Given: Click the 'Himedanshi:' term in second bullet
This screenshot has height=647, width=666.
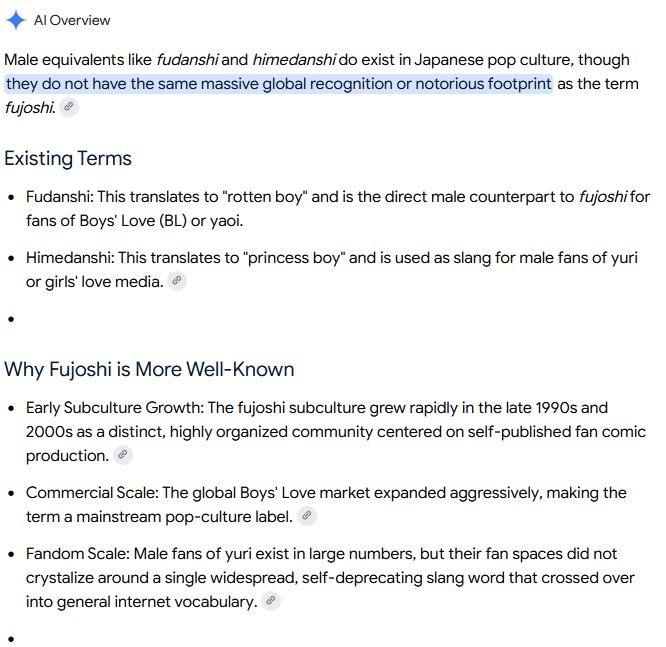Looking at the screenshot, I should [70, 258].
